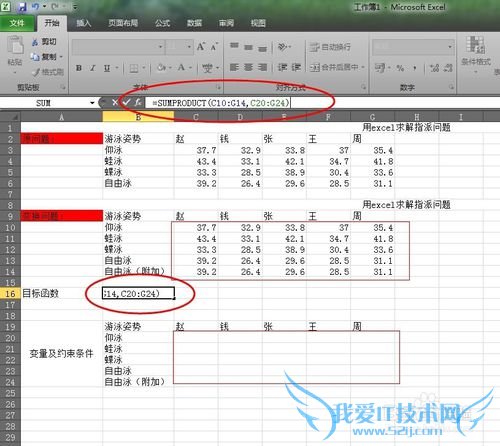This screenshot has height=446, width=500.
Task: Toggle Italic formatting
Action: 93,68
